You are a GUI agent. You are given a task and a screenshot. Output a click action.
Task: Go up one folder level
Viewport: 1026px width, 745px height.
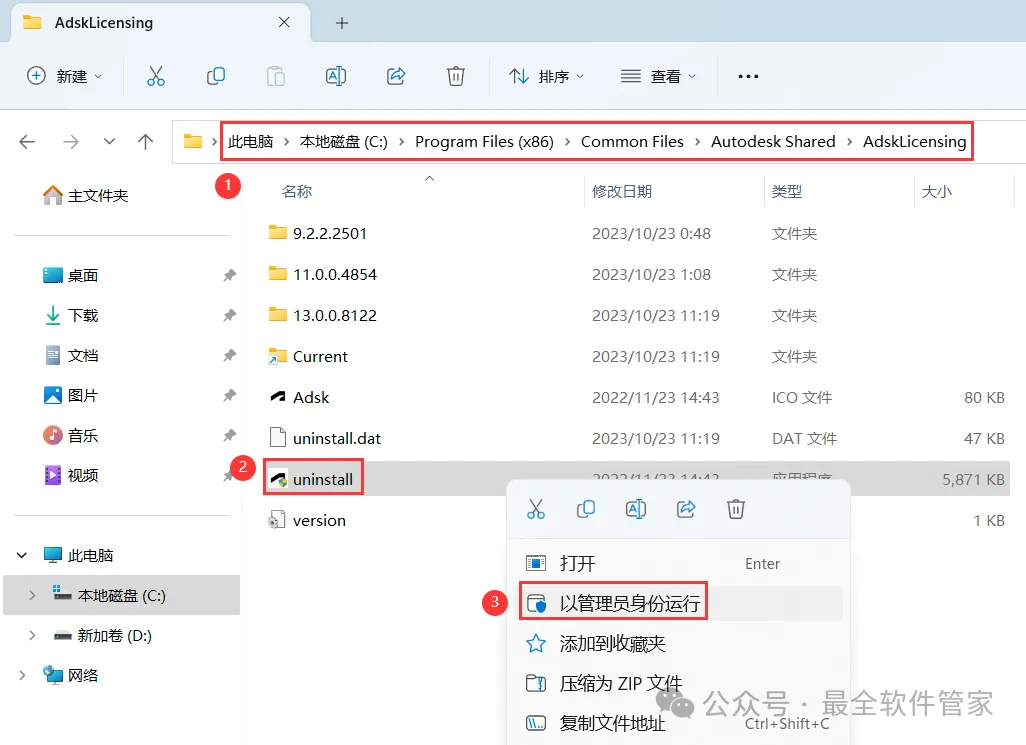pyautogui.click(x=145, y=141)
